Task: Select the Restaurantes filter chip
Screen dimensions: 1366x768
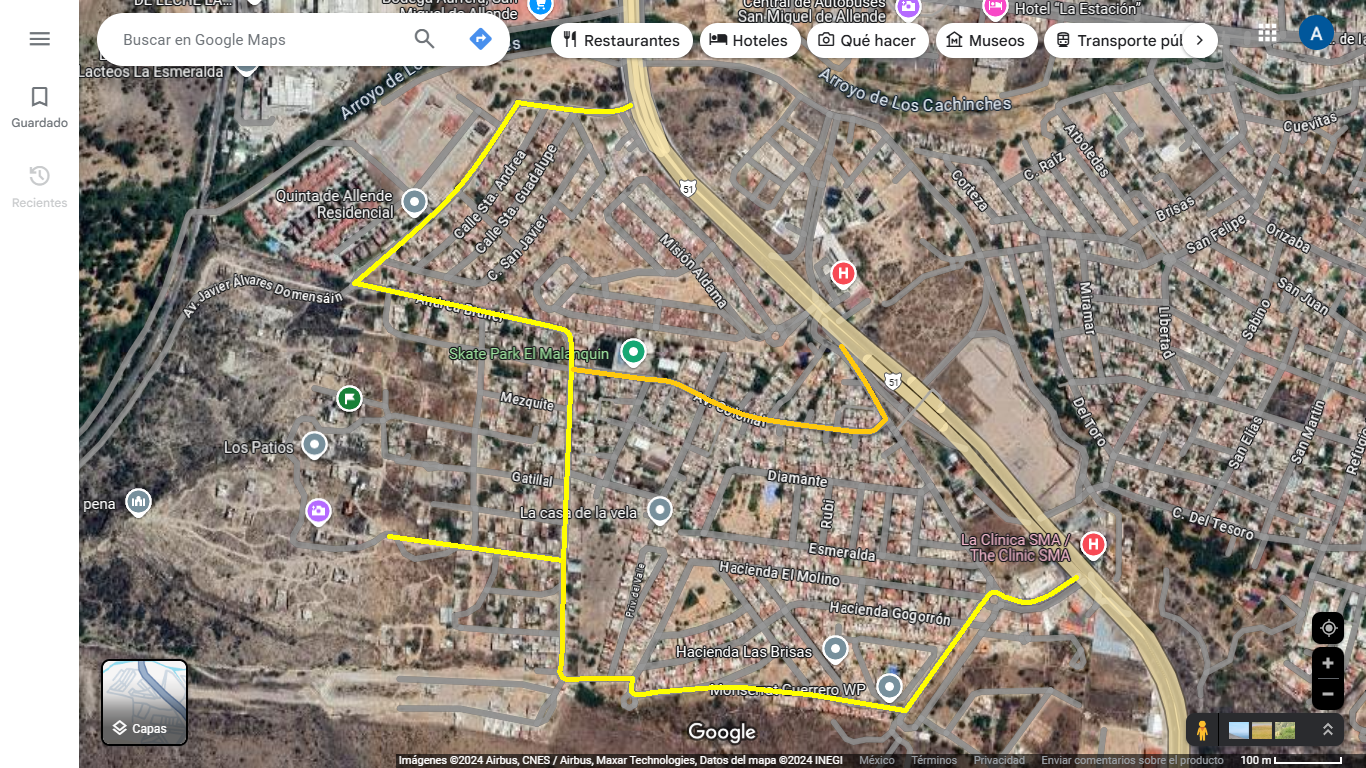Action: pos(621,40)
